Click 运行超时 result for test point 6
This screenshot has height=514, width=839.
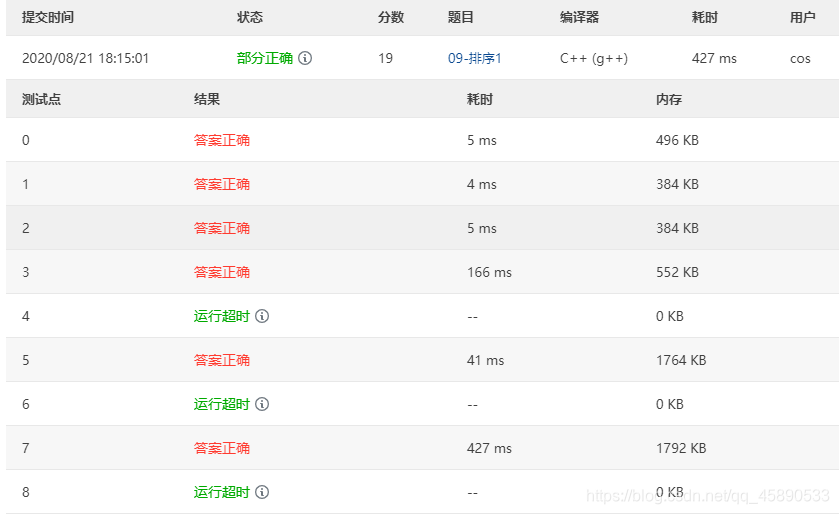click(222, 404)
